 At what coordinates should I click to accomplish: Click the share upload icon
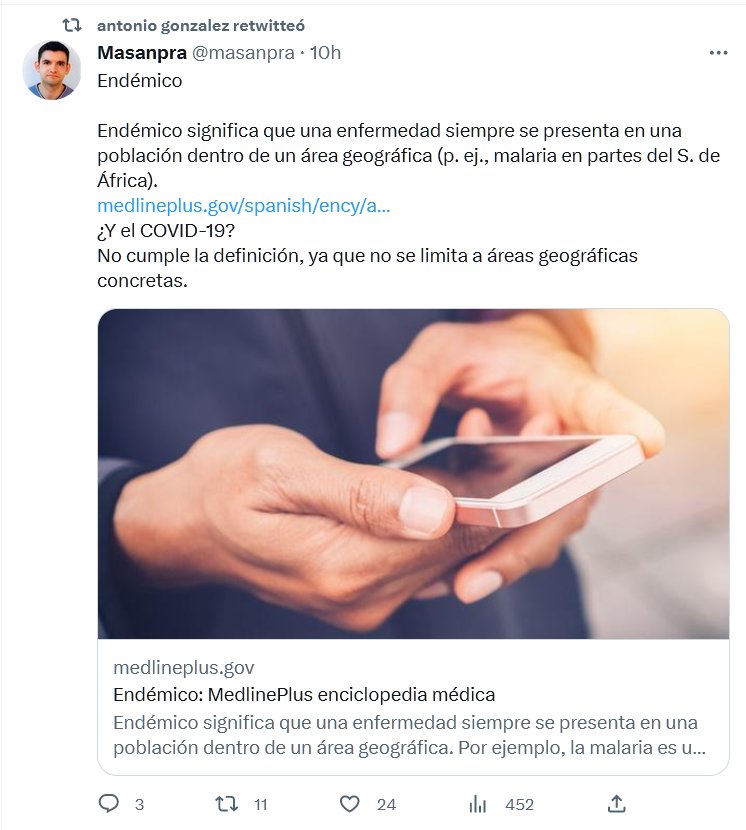click(x=617, y=804)
